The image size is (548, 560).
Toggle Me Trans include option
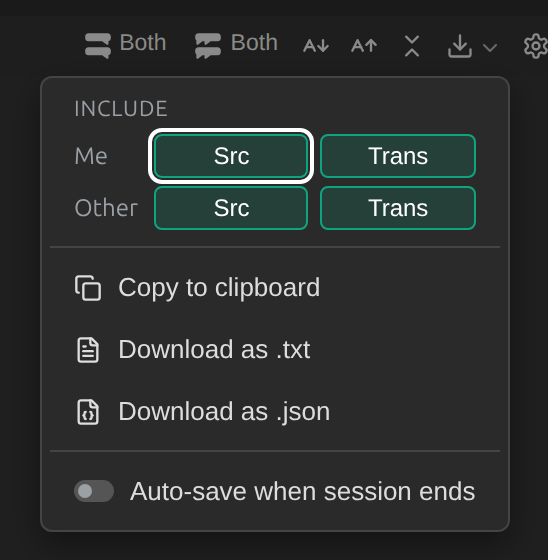[x=398, y=156]
